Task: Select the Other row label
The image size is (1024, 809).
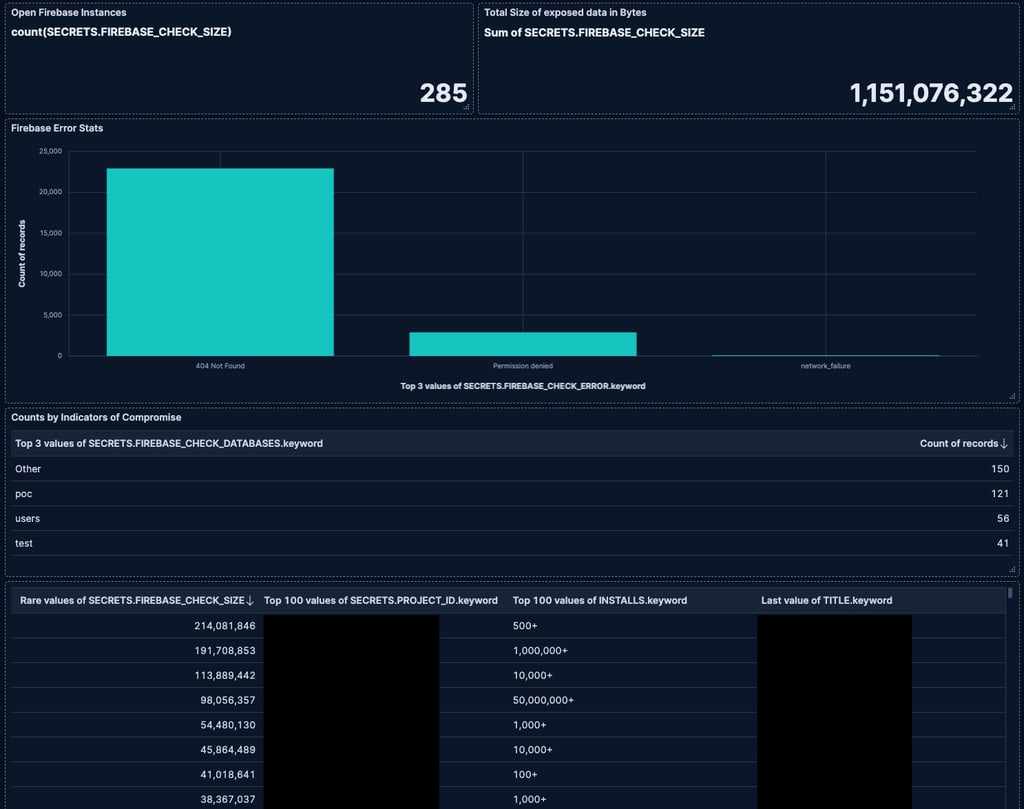Action: pyautogui.click(x=28, y=469)
